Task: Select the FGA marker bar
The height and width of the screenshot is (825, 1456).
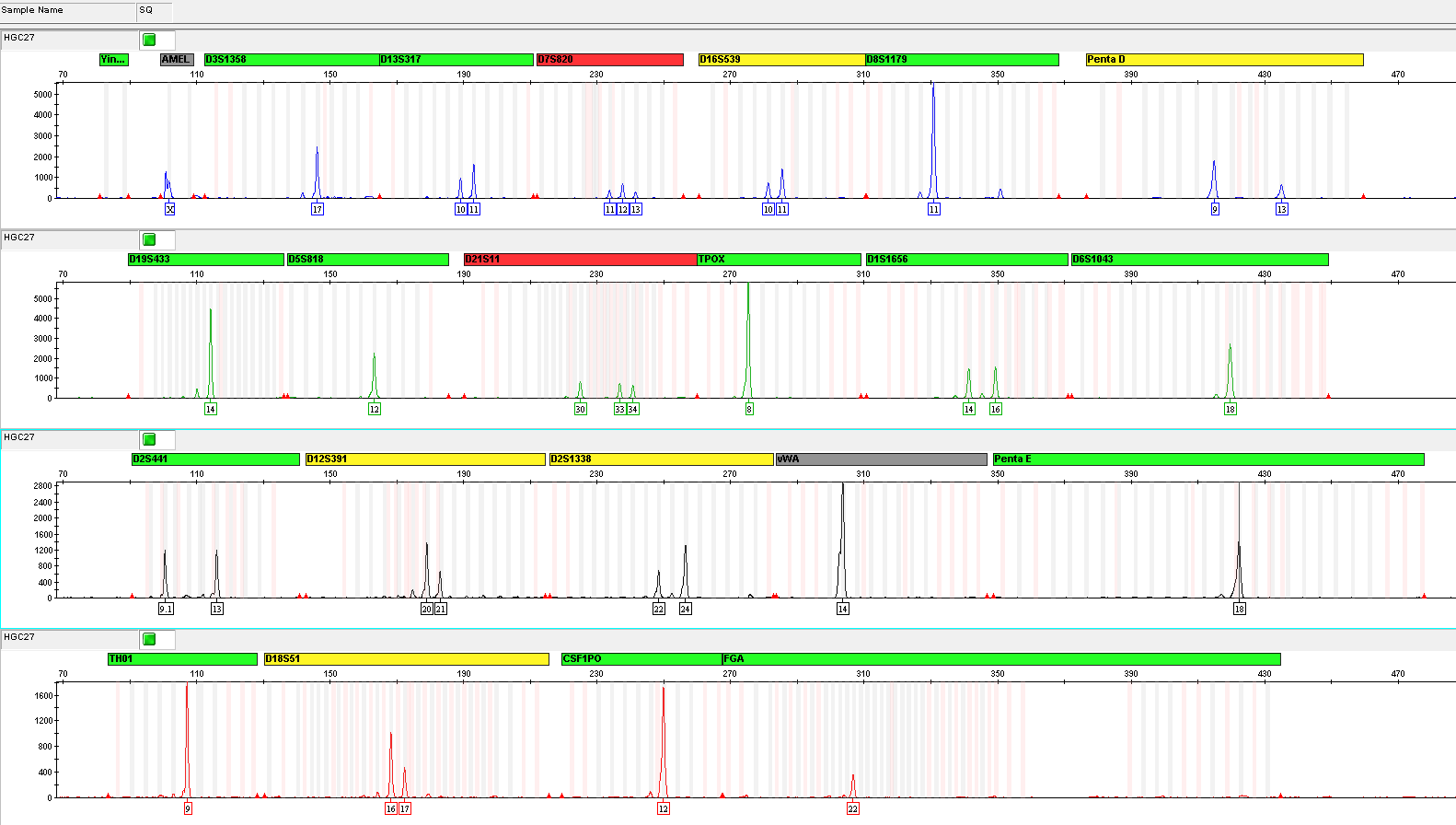Action: tap(1000, 659)
